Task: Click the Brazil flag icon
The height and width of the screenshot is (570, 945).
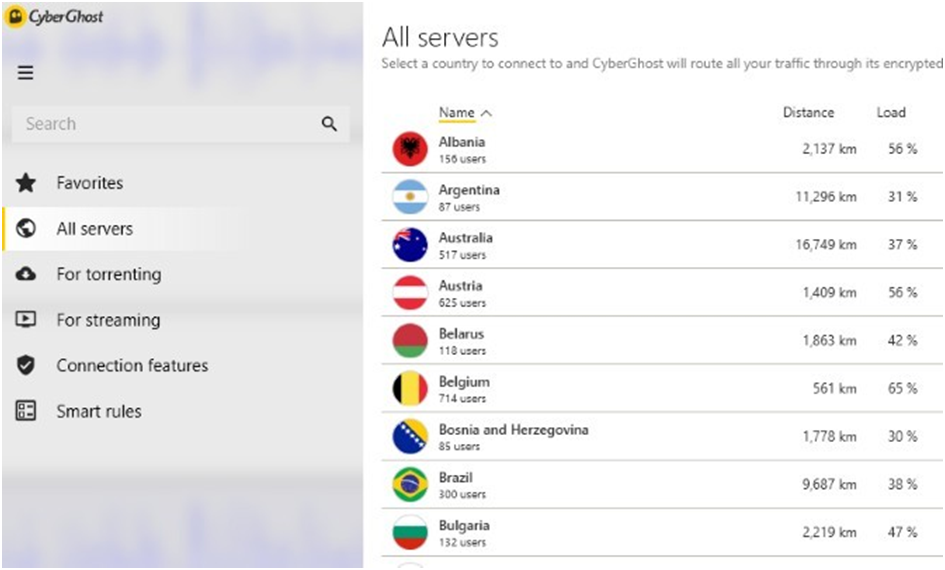Action: click(x=410, y=485)
